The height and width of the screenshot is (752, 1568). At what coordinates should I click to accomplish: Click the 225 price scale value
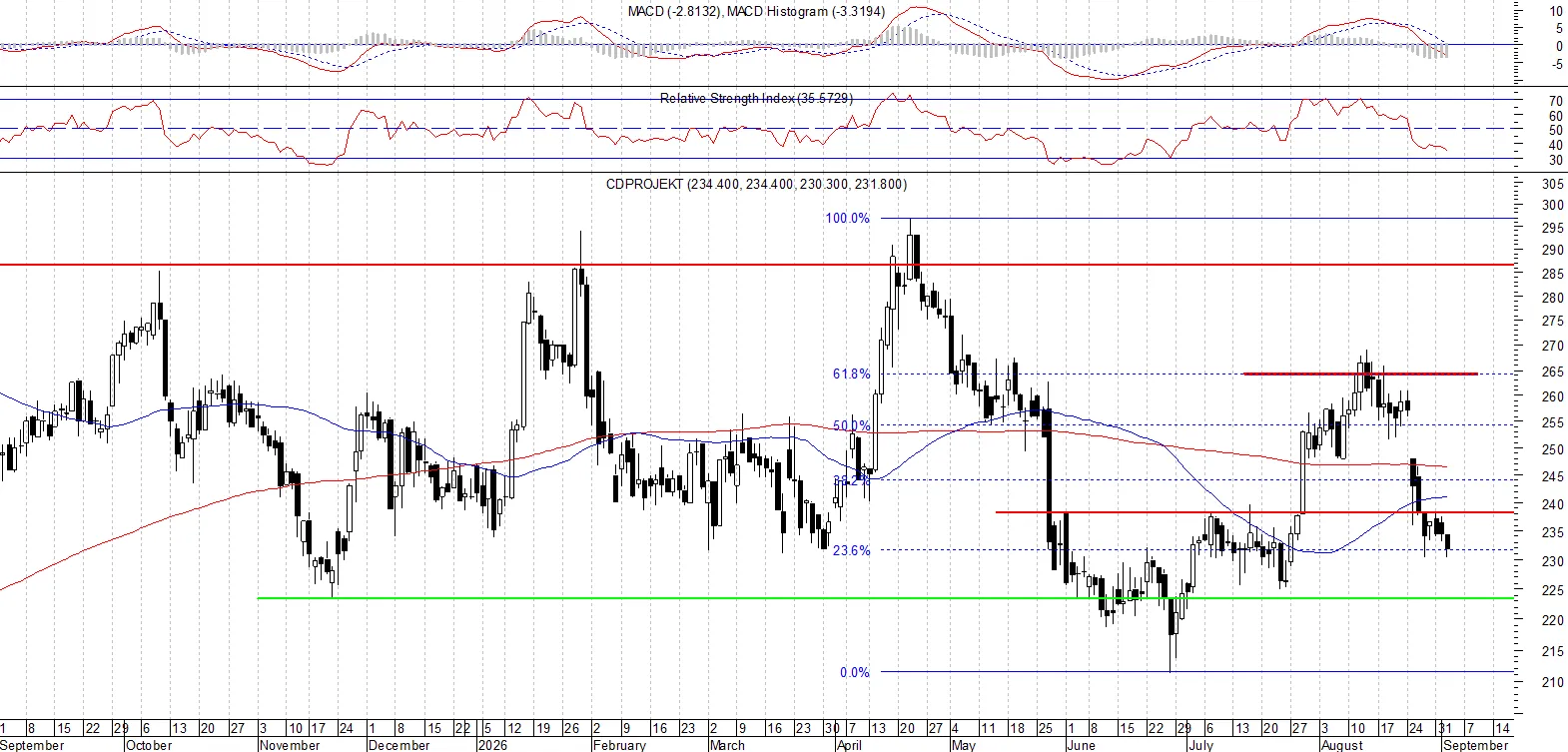click(1553, 591)
